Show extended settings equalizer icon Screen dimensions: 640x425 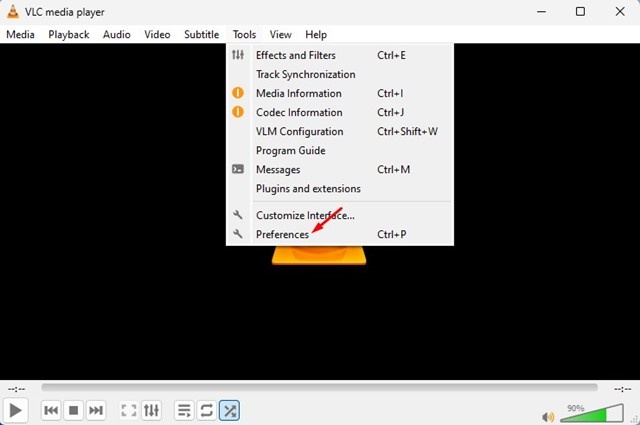coord(151,410)
